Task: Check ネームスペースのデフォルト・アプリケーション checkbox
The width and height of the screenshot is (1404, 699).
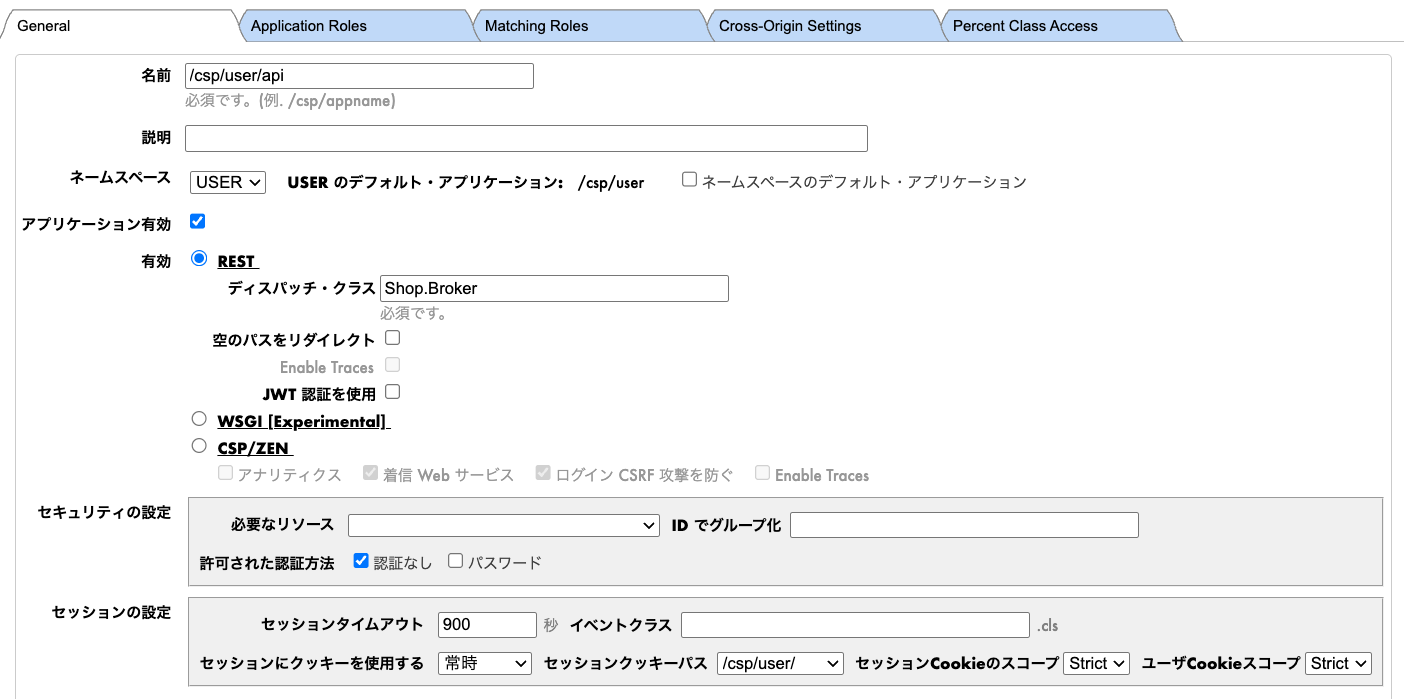Action: (689, 180)
